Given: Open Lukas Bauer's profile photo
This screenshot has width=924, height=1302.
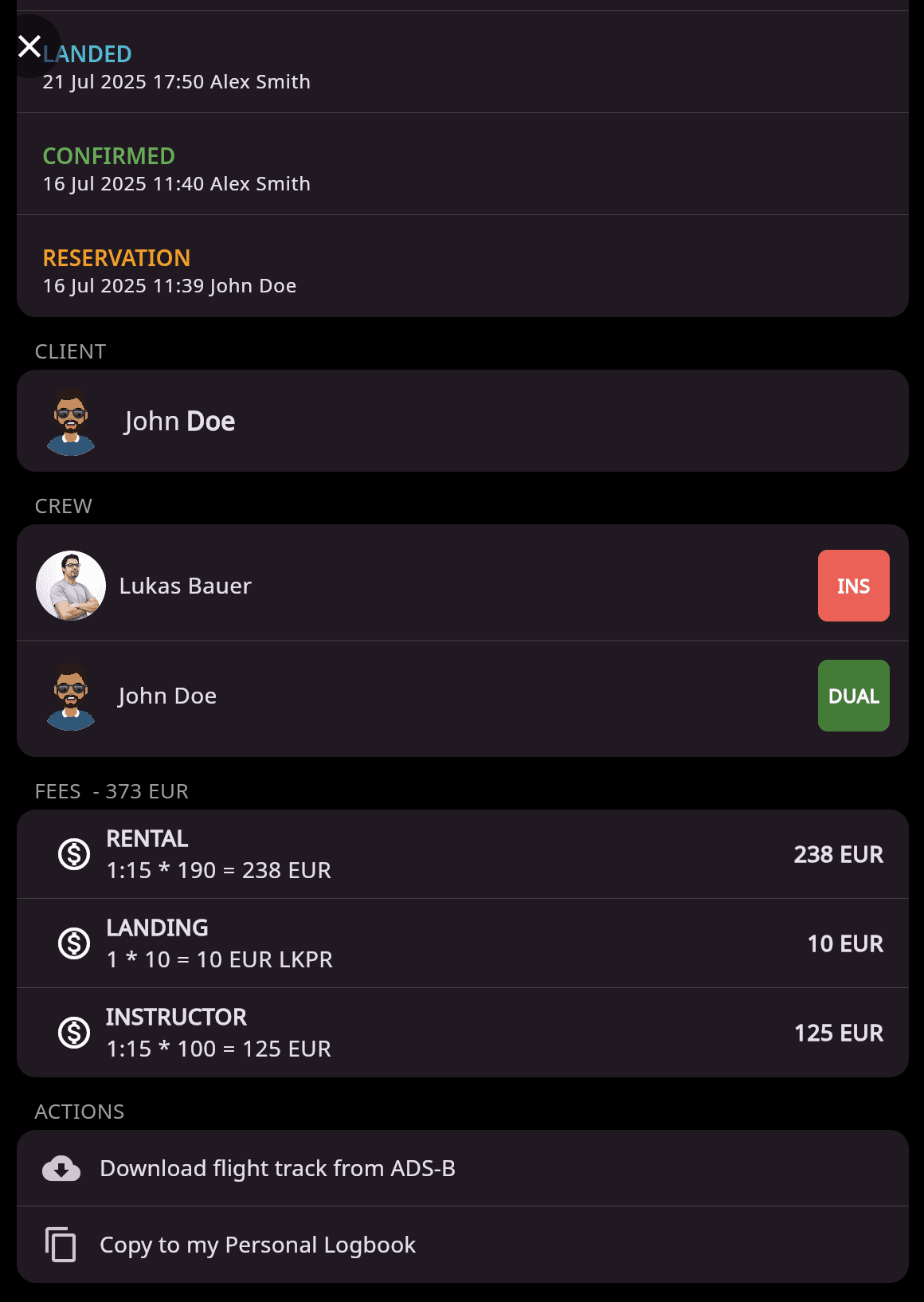Looking at the screenshot, I should [71, 586].
